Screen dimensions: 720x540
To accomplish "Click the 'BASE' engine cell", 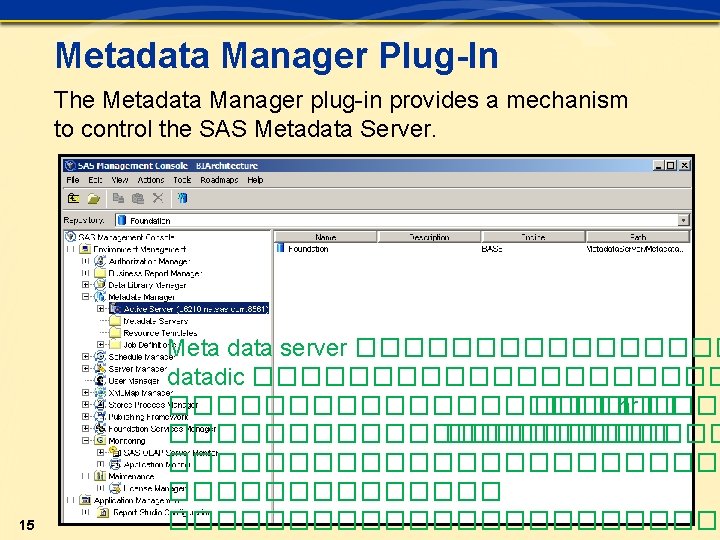I will (x=492, y=249).
